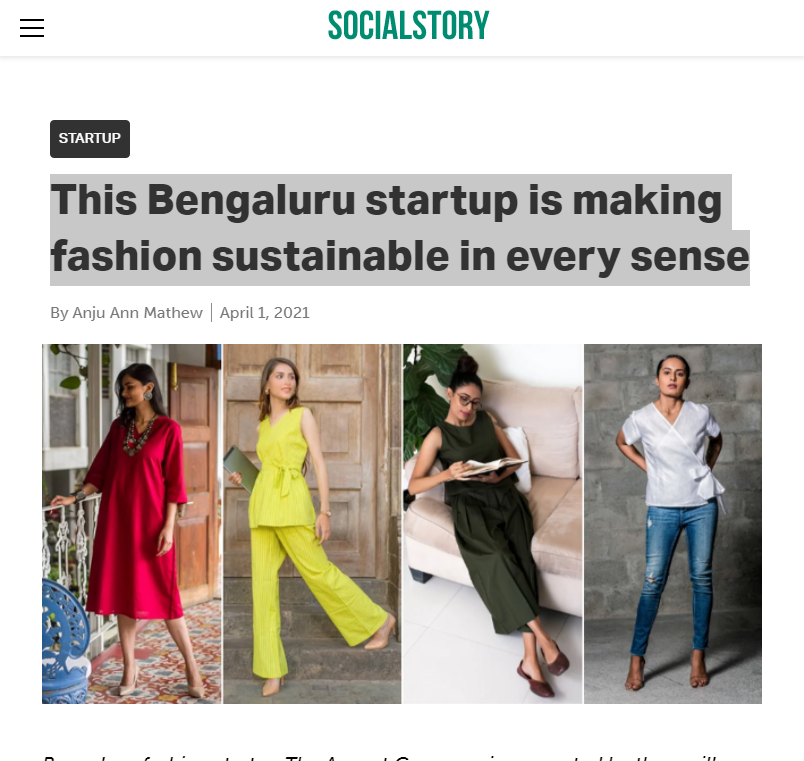Click the woman reading on sofa image
Viewport: 804px width, 761px height.
(491, 523)
